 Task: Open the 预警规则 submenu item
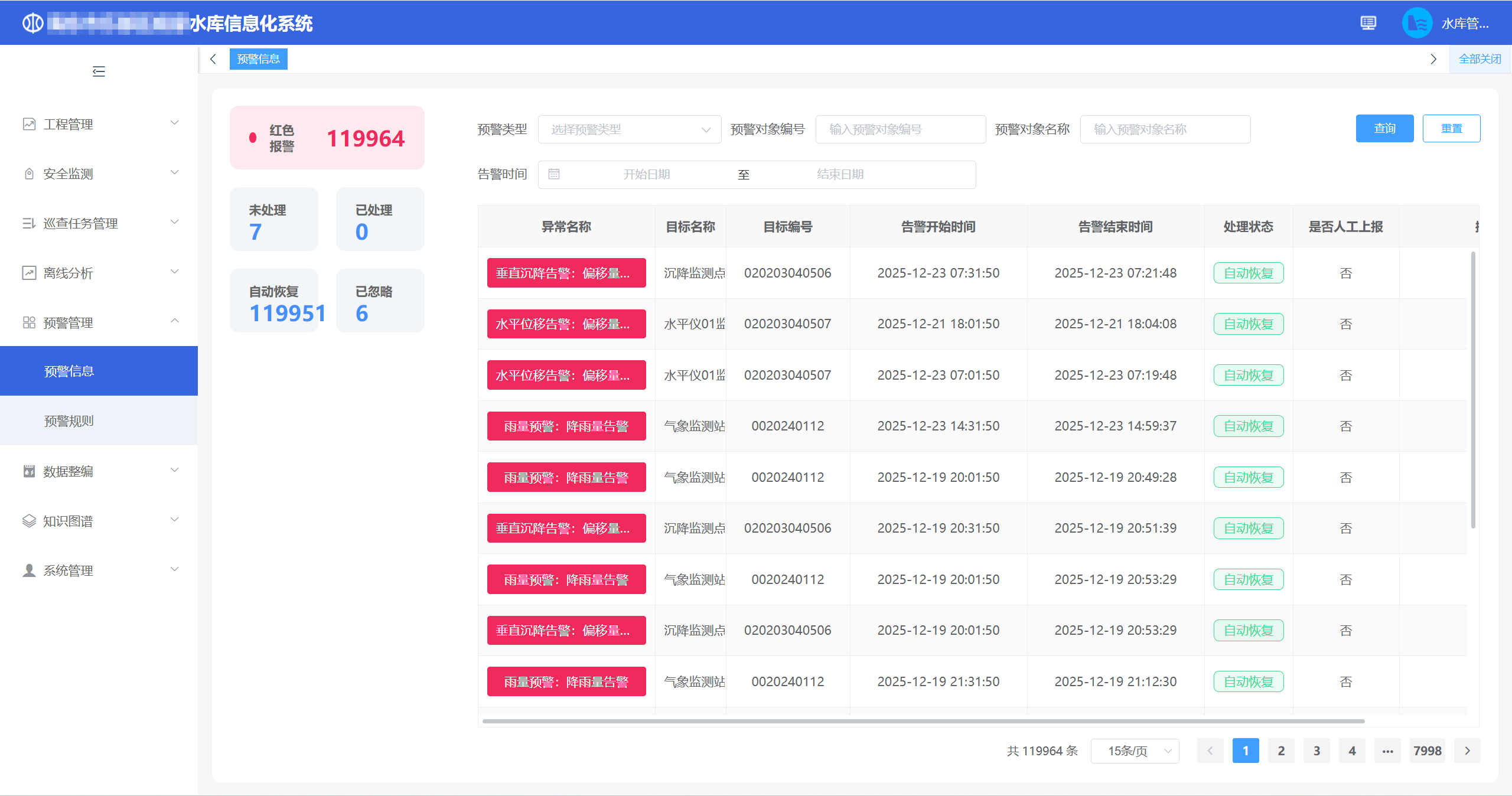(x=69, y=421)
